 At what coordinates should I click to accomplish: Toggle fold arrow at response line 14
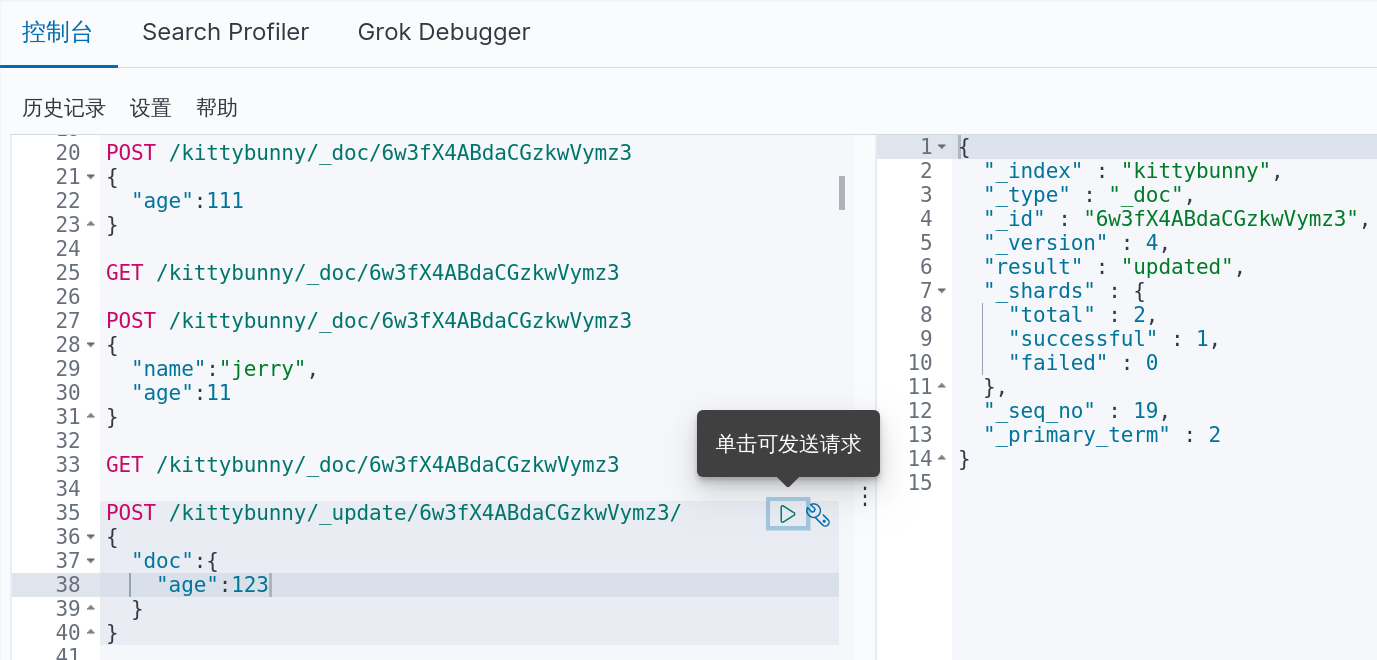click(x=942, y=459)
